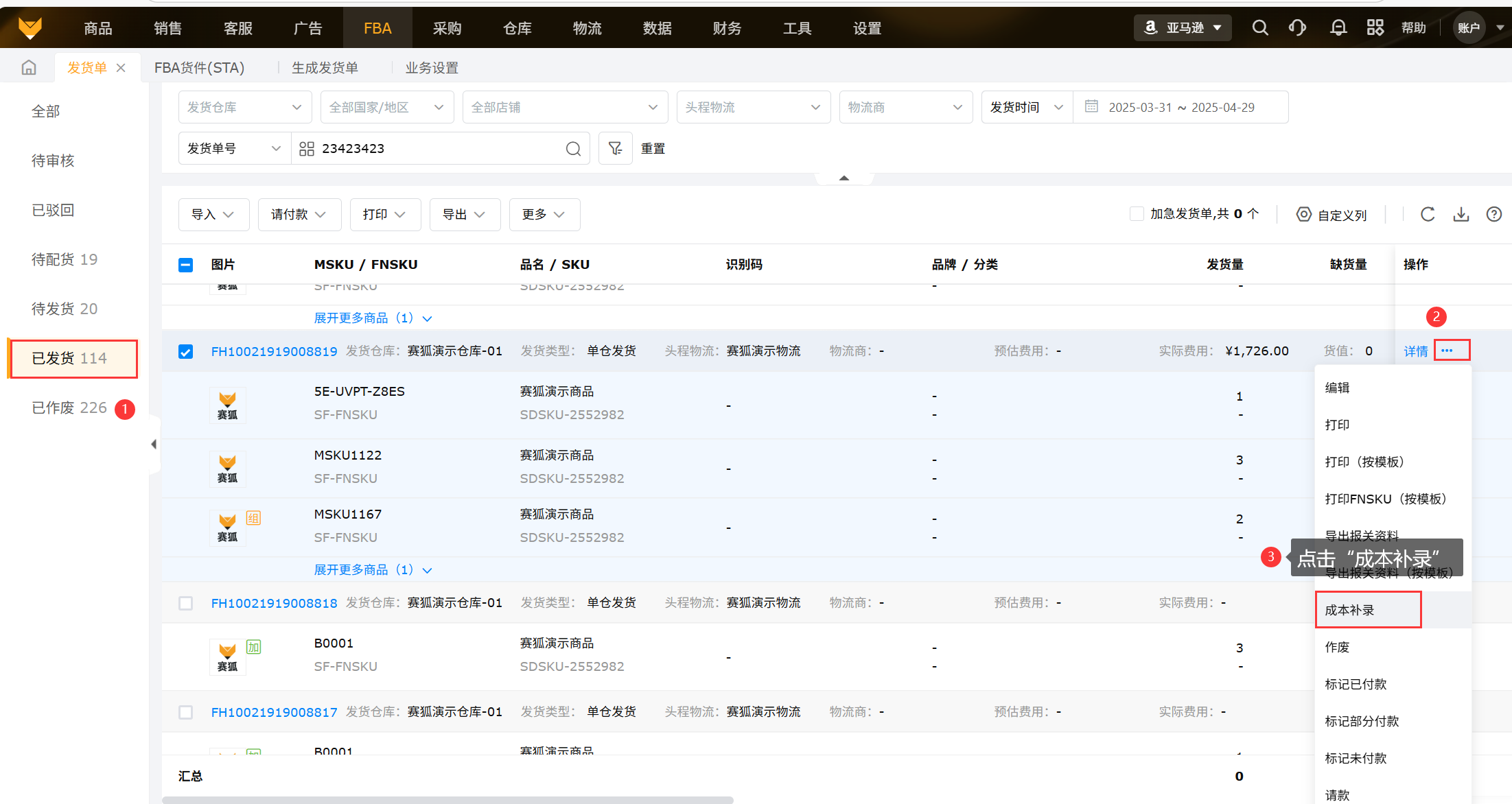
Task: Open shipment link FH1002191900881​7
Action: [274, 712]
